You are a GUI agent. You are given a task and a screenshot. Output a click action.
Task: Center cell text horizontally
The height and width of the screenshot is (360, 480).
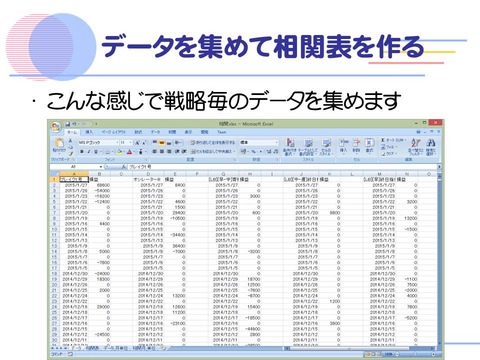pyautogui.click(x=162, y=152)
